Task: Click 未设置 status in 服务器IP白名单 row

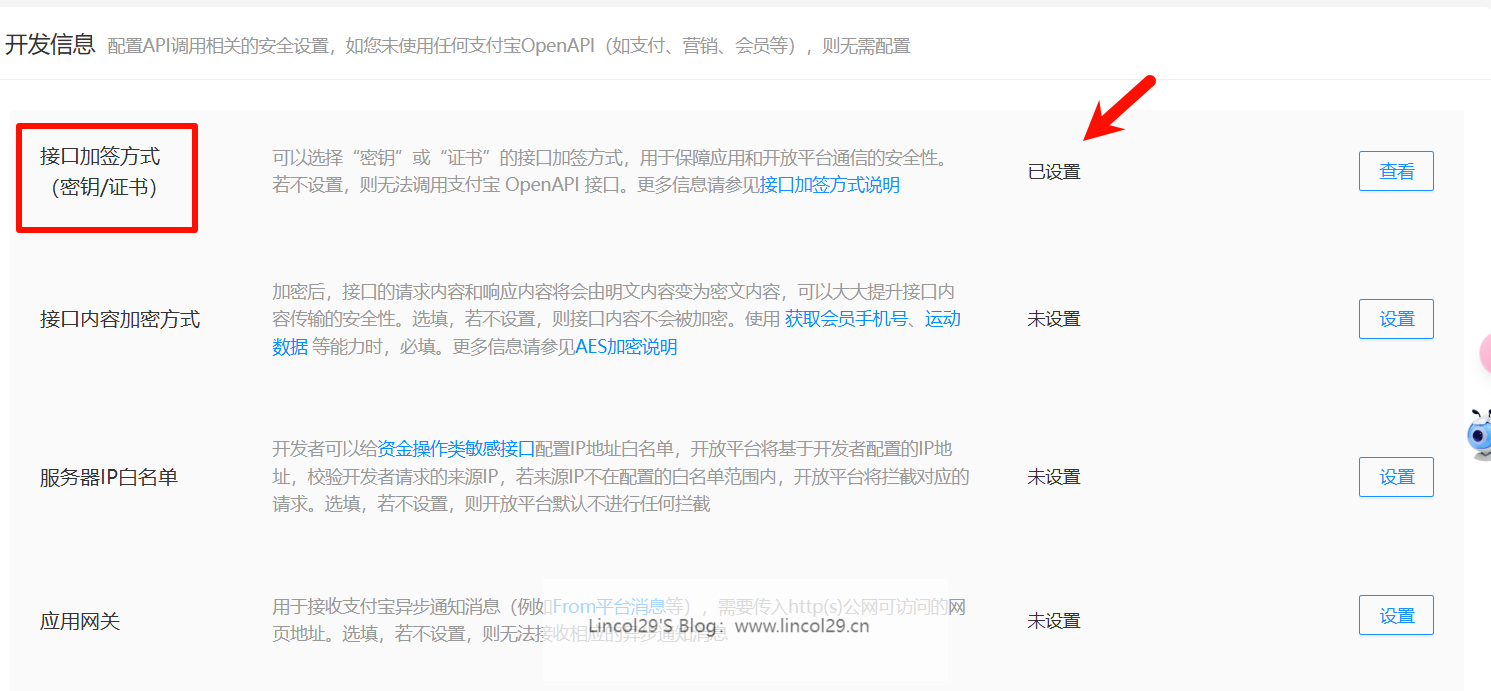Action: pyautogui.click(x=1054, y=478)
